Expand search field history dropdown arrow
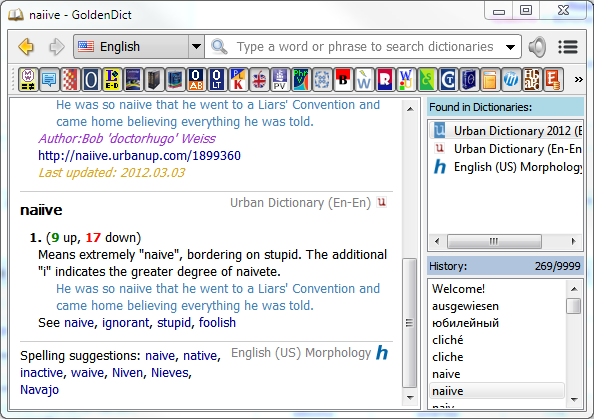The height and width of the screenshot is (419, 594). (x=510, y=47)
